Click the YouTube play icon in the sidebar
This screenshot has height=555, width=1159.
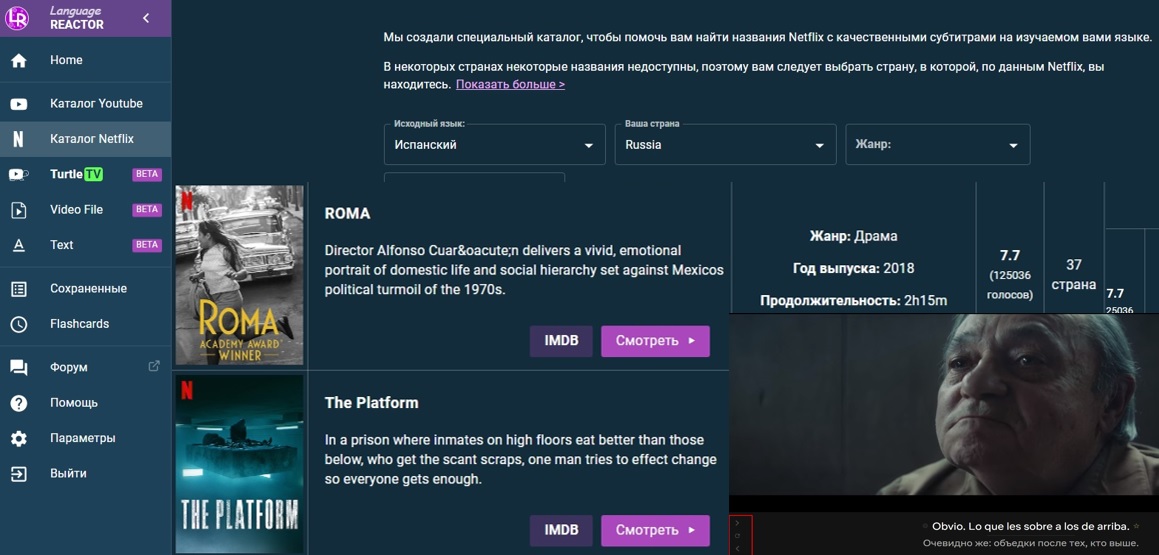point(18,104)
